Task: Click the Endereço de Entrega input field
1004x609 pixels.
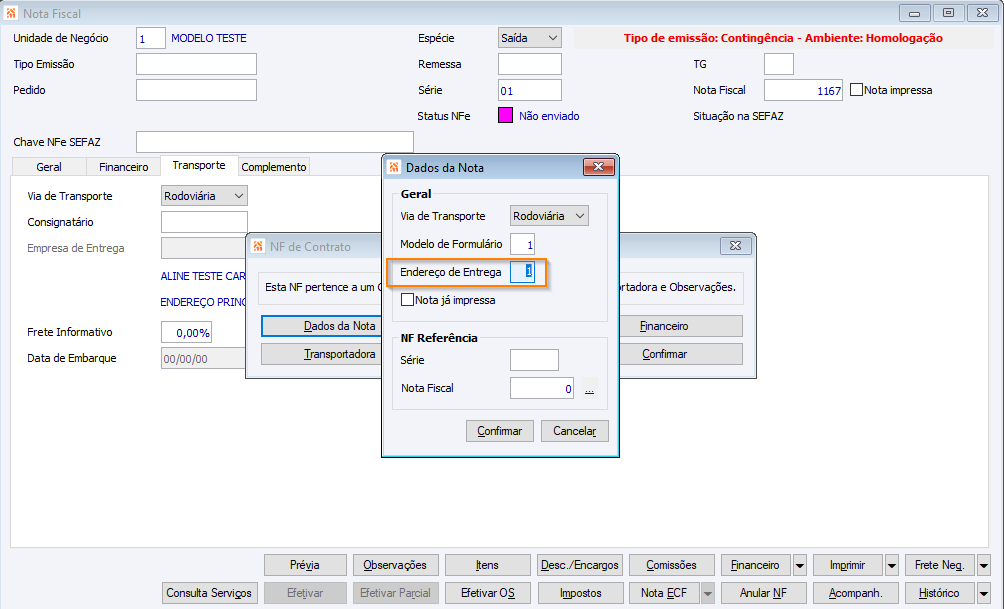Action: (522, 272)
